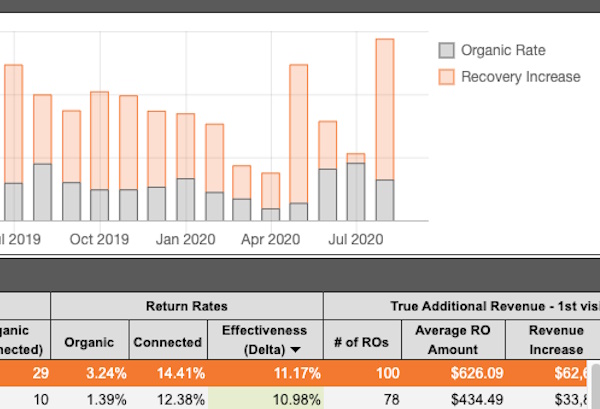Click the # of ROs column header

pyautogui.click(x=362, y=340)
